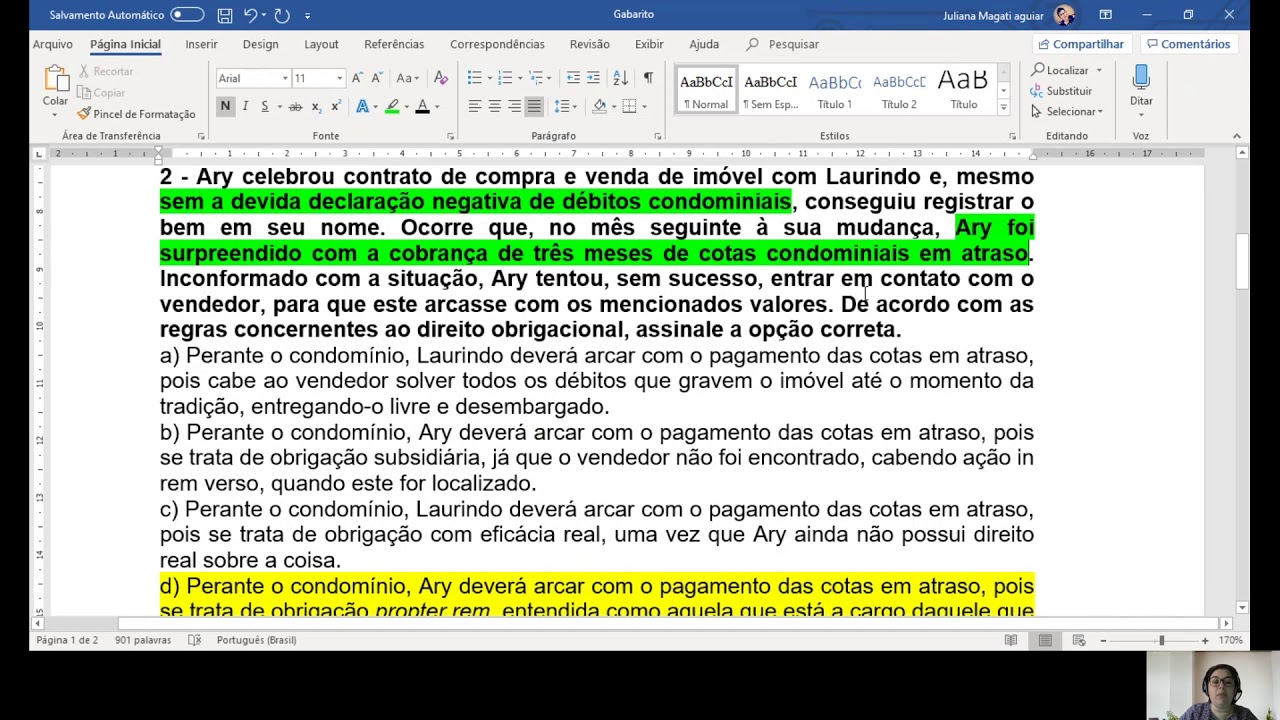
Task: Click the multilevel list icon
Action: [x=536, y=78]
